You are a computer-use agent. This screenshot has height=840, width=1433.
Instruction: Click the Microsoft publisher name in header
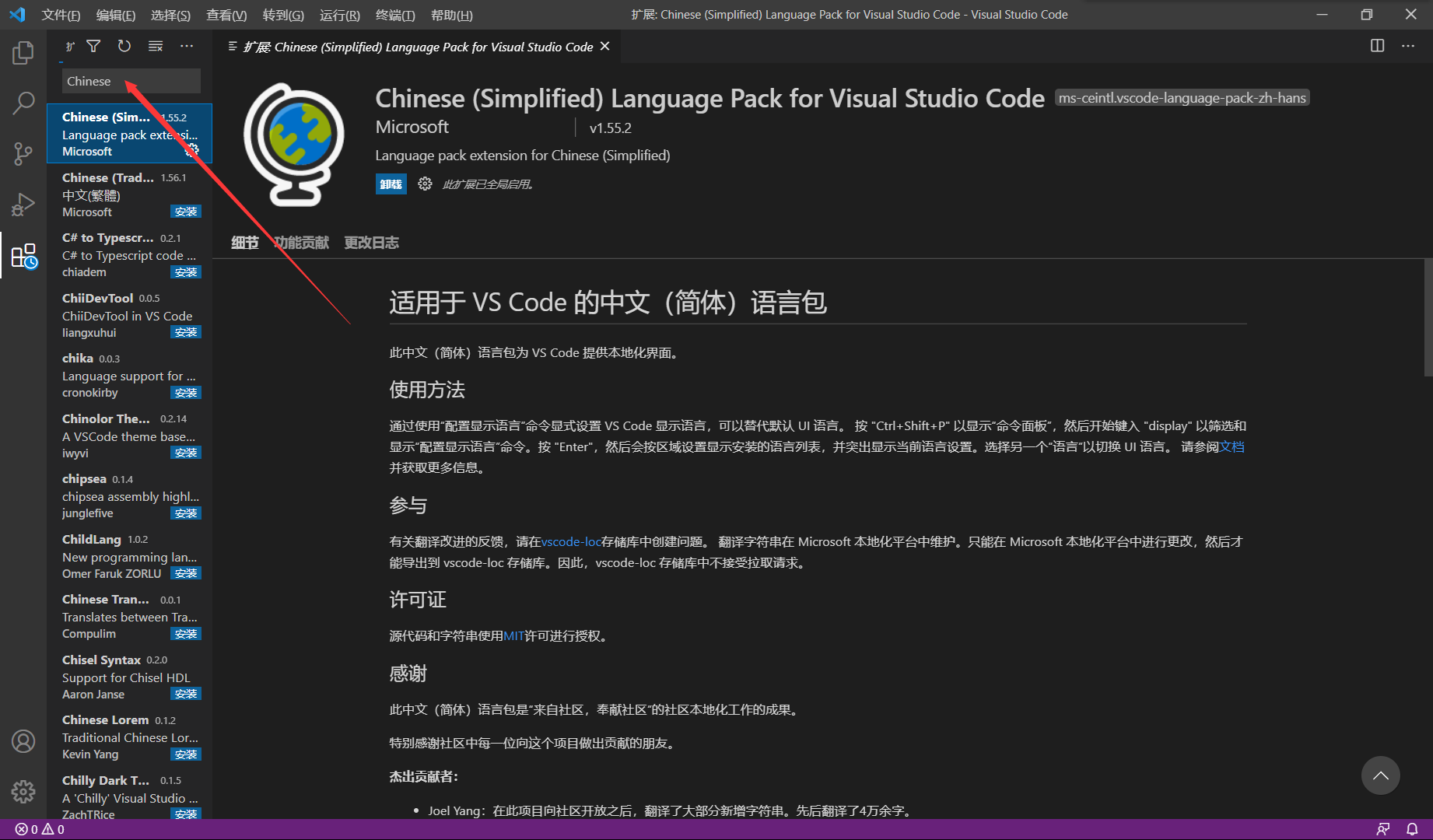(412, 127)
